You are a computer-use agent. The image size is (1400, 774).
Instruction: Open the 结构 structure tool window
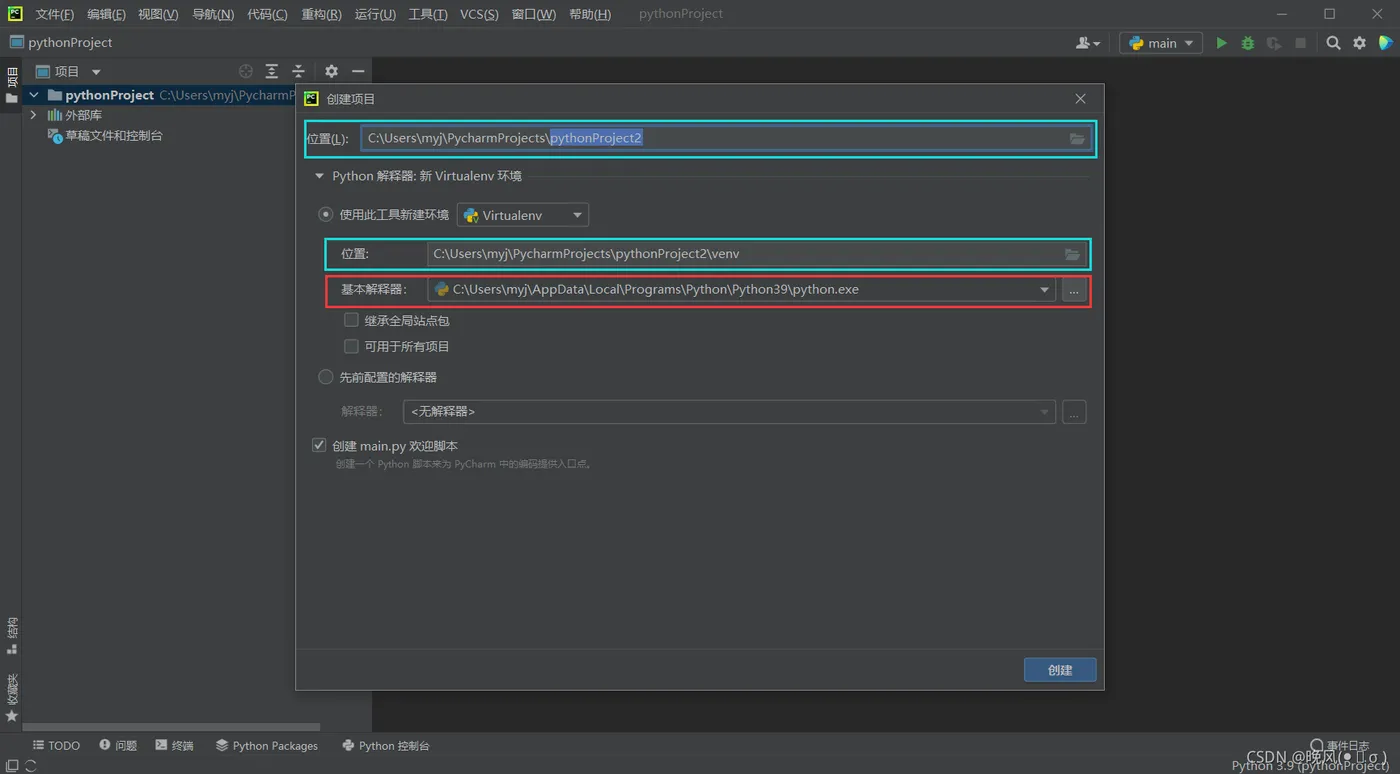click(x=12, y=636)
